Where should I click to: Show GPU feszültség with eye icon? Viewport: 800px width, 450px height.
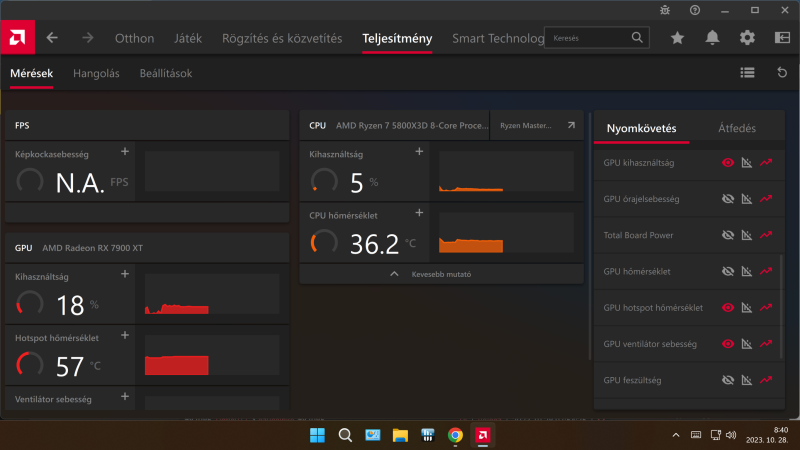[x=728, y=380]
